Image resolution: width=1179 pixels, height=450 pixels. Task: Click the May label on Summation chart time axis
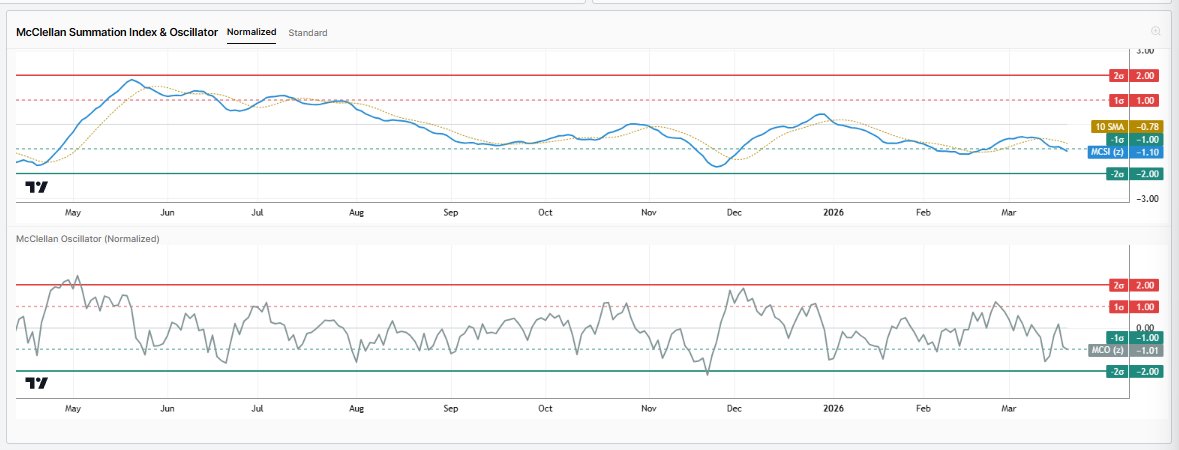coord(73,213)
